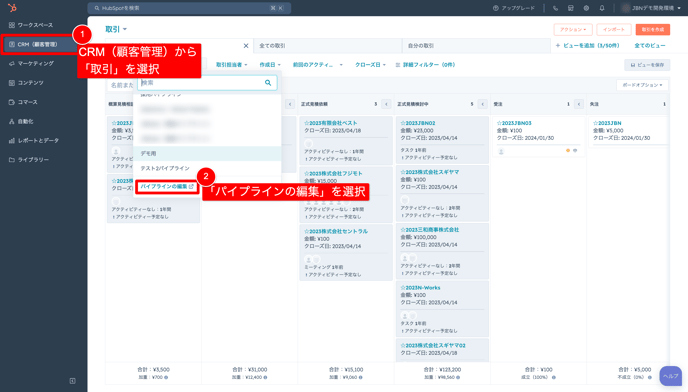The height and width of the screenshot is (392, 688).
Task: Open the ☆2023JBN03 deal
Action: pyautogui.click(x=514, y=123)
